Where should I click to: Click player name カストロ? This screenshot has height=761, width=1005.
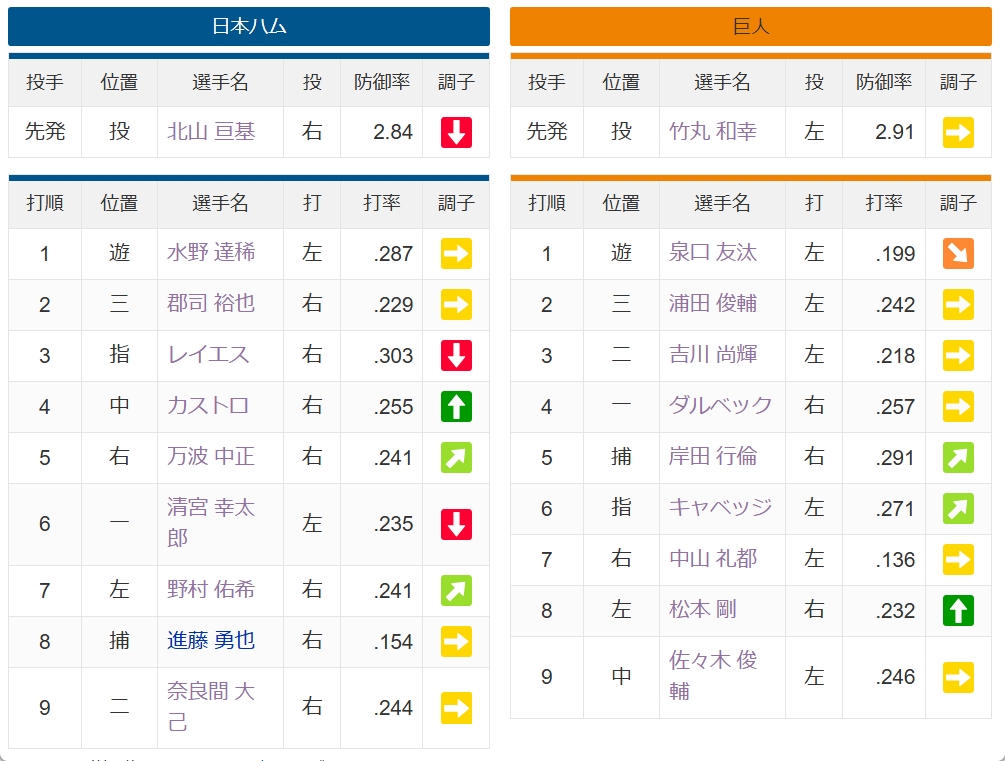(208, 406)
